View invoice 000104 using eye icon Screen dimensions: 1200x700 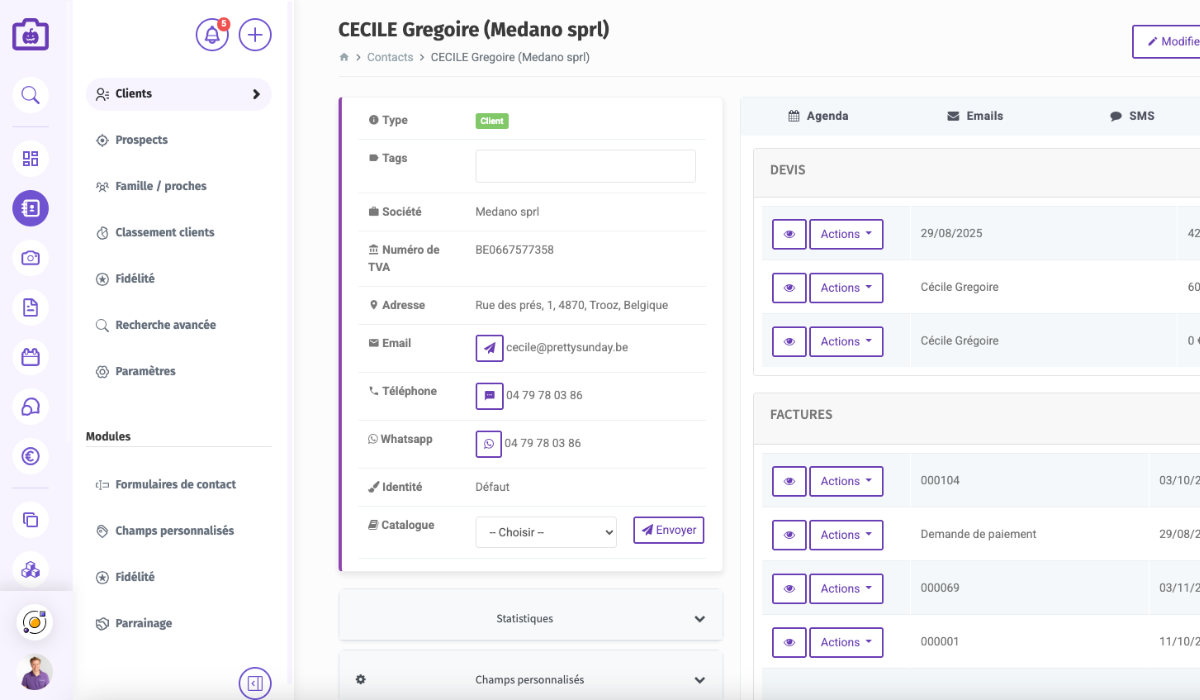tap(789, 481)
